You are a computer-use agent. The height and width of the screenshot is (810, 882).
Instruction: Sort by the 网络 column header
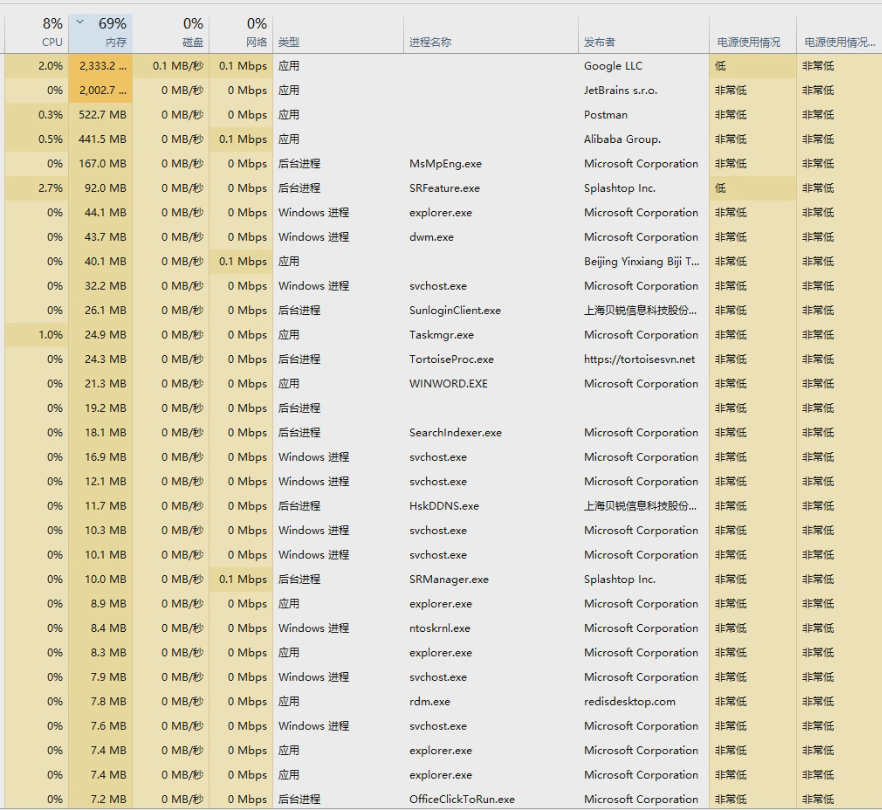pyautogui.click(x=241, y=33)
